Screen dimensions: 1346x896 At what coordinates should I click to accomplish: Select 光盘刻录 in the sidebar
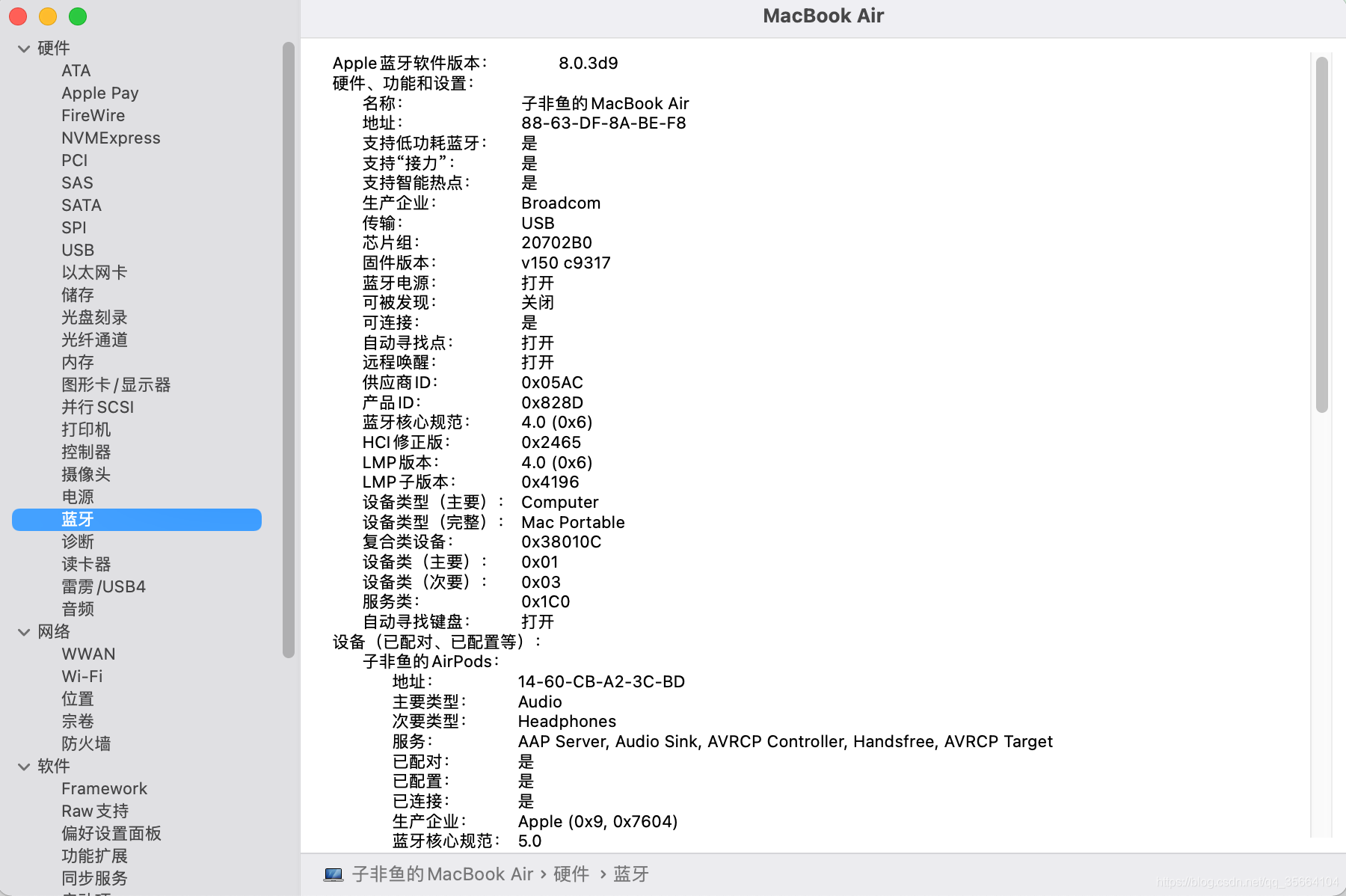94,318
